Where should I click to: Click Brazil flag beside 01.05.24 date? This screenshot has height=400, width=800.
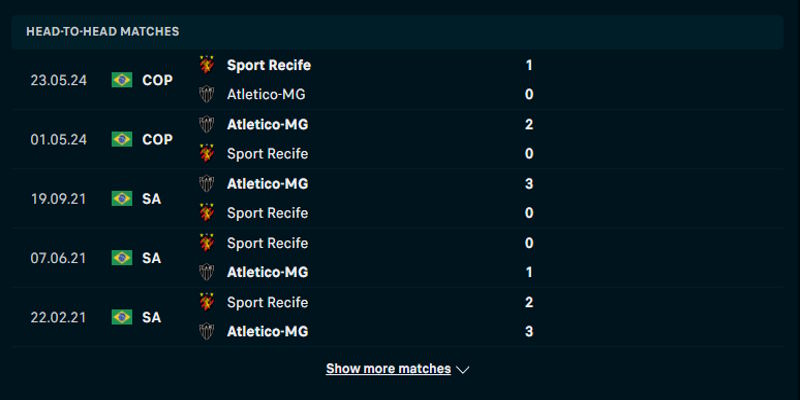tap(122, 139)
